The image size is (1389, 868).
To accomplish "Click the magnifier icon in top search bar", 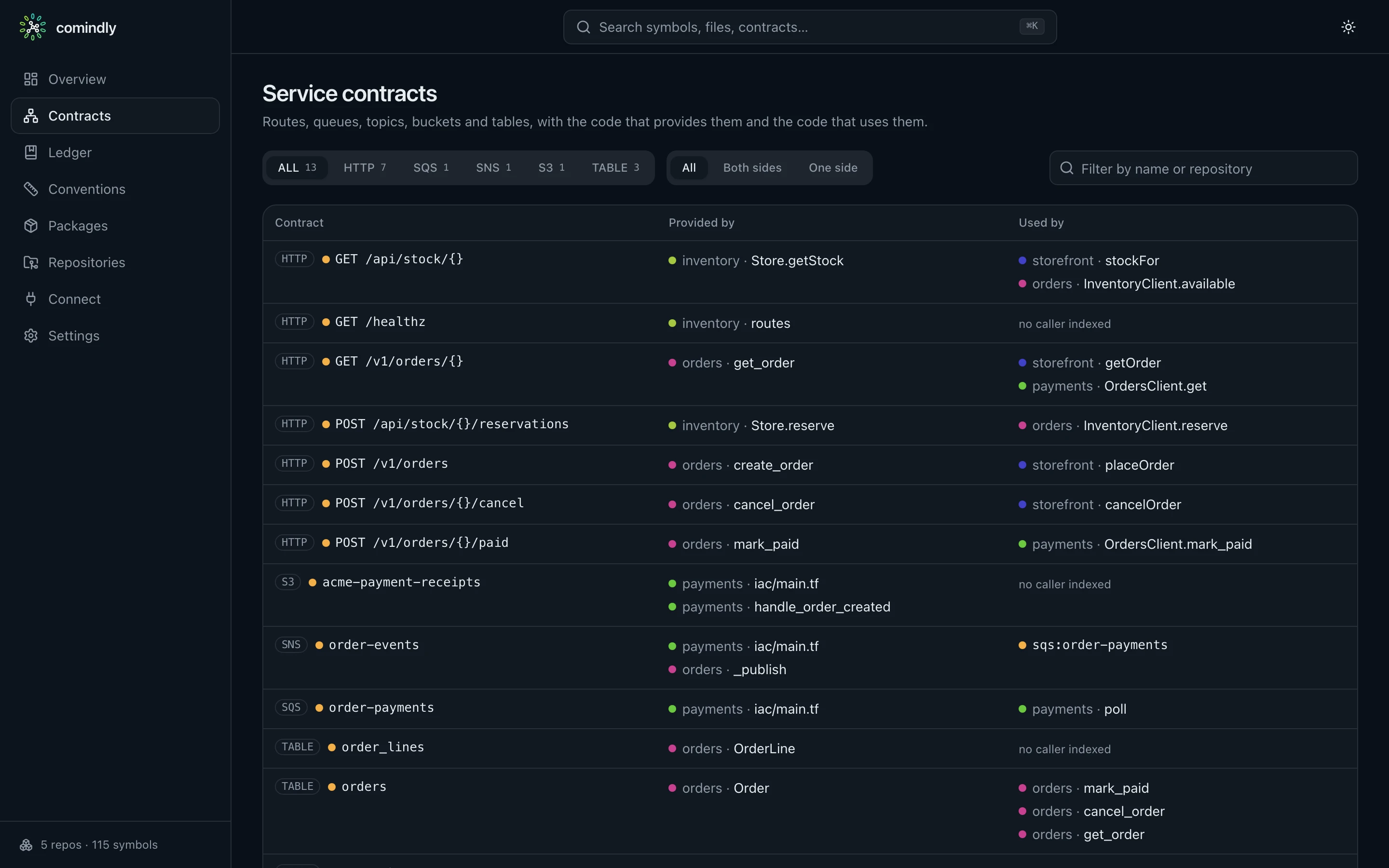I will [583, 27].
